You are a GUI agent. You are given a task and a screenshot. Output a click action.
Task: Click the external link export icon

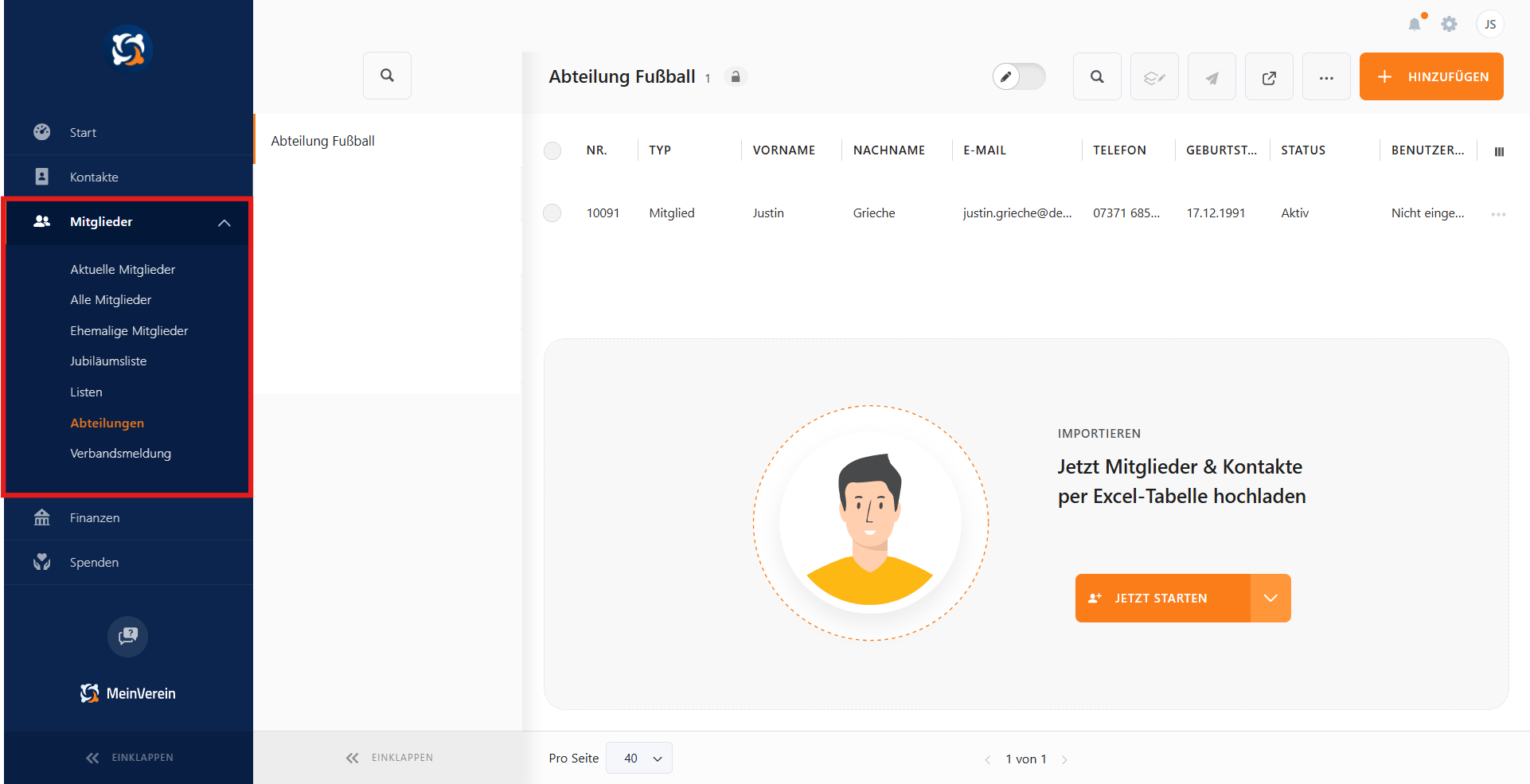1269,77
